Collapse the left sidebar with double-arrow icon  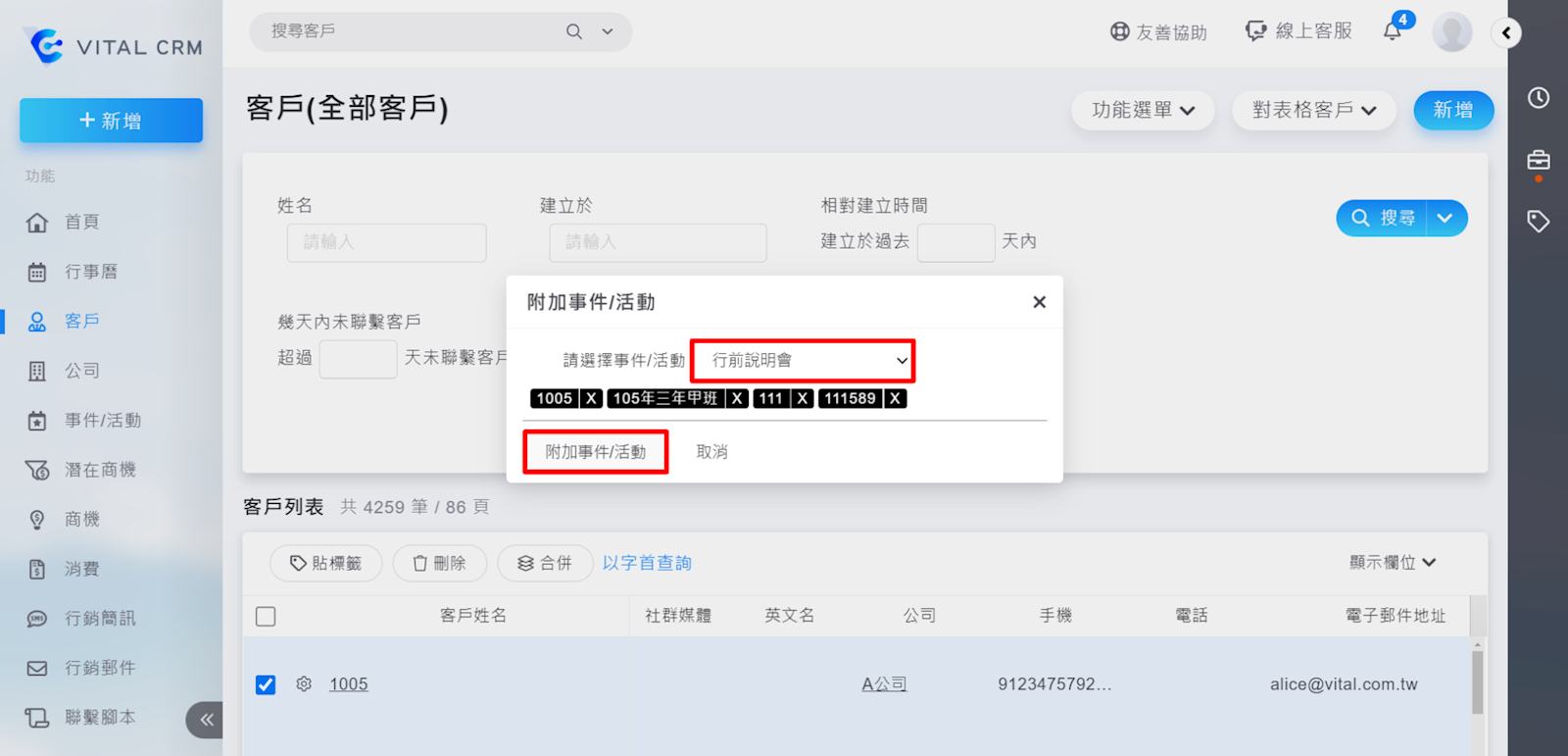(206, 720)
